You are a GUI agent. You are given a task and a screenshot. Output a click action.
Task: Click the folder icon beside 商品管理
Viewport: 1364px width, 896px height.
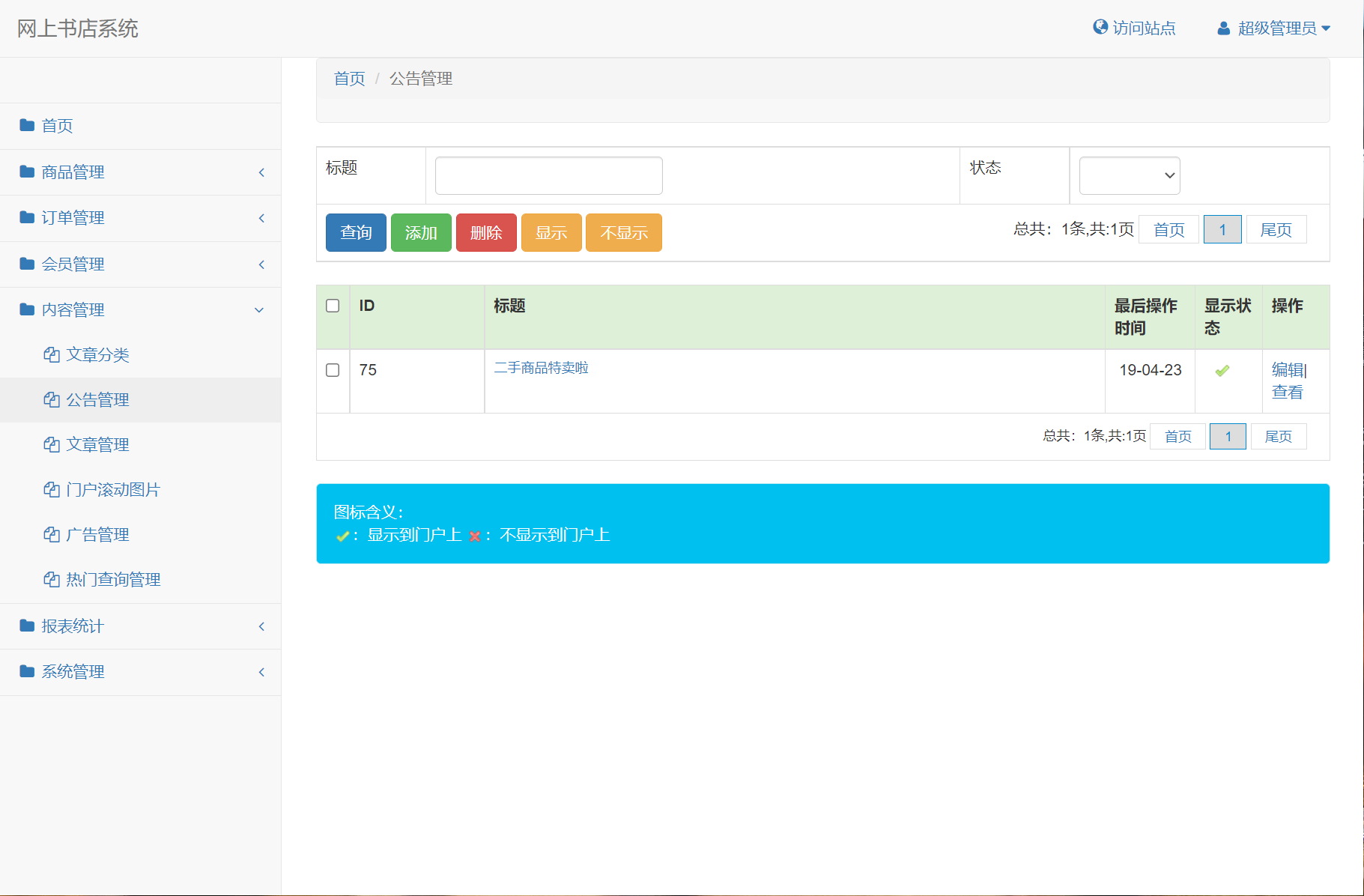[26, 172]
